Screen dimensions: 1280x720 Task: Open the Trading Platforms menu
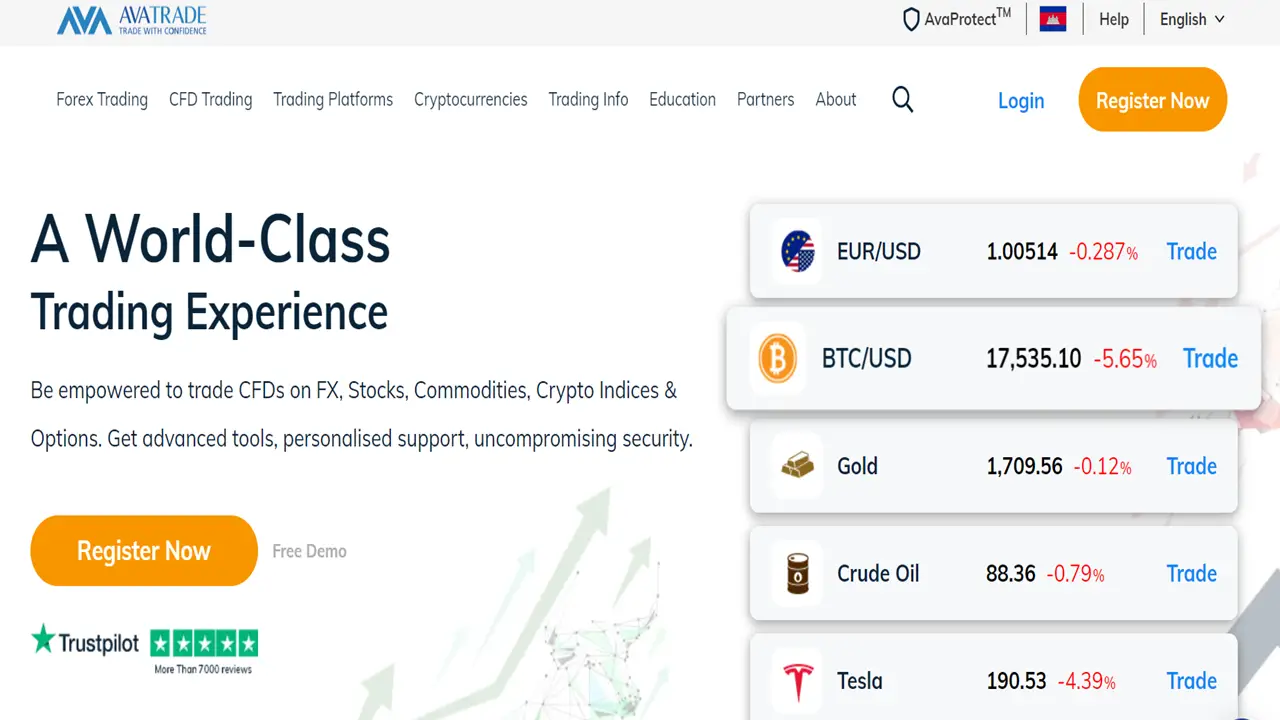[333, 99]
